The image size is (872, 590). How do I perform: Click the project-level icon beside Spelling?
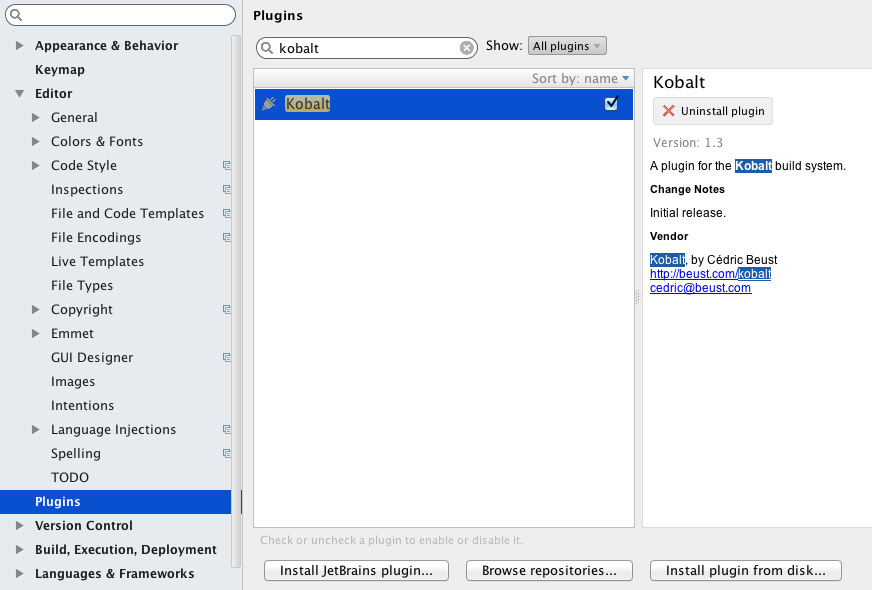tap(227, 453)
